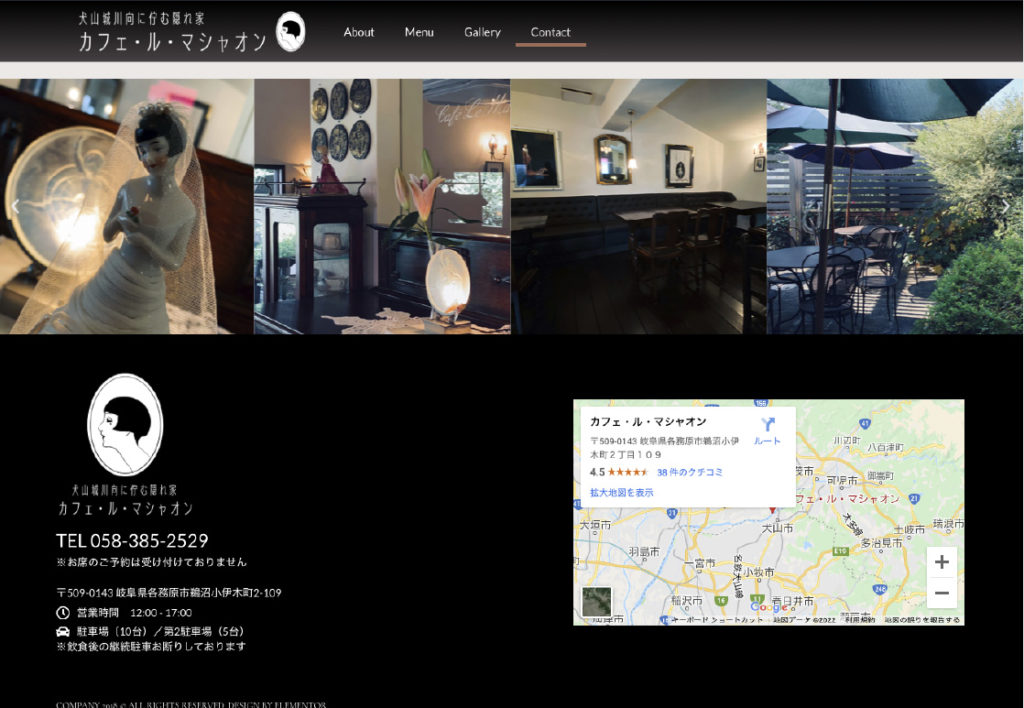Image resolution: width=1024 pixels, height=708 pixels.
Task: Switch map to satellite view thumbnail
Action: pyautogui.click(x=597, y=602)
